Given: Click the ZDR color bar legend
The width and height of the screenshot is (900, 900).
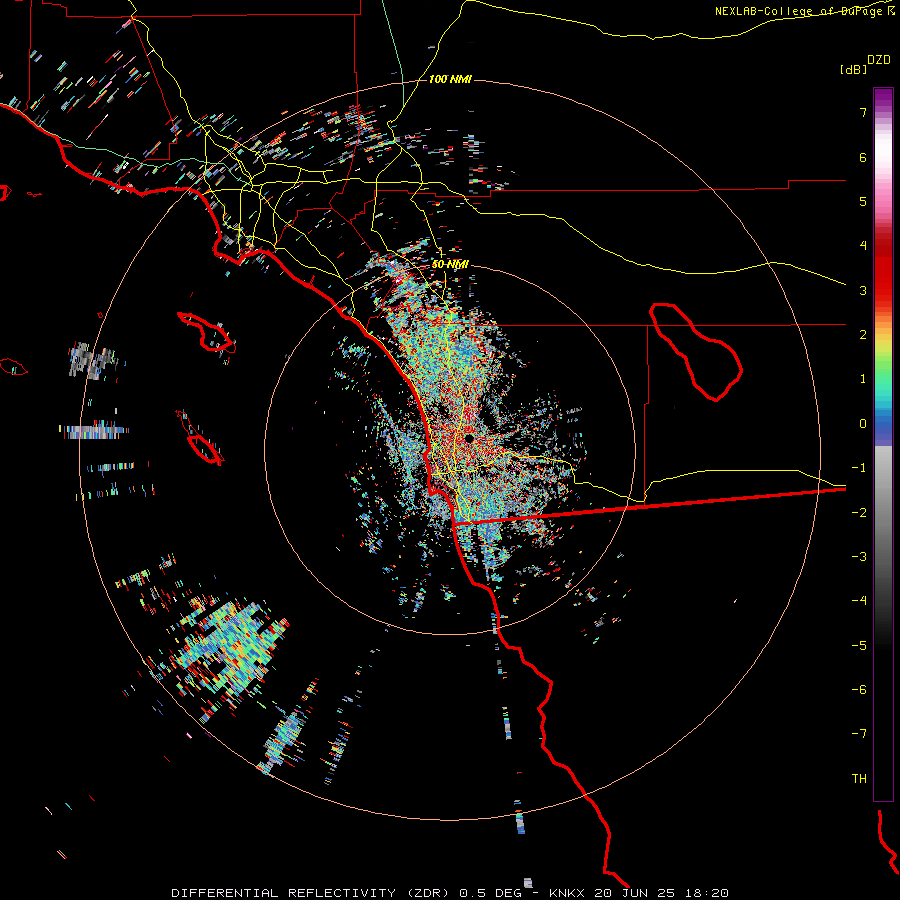Looking at the screenshot, I should (883, 444).
